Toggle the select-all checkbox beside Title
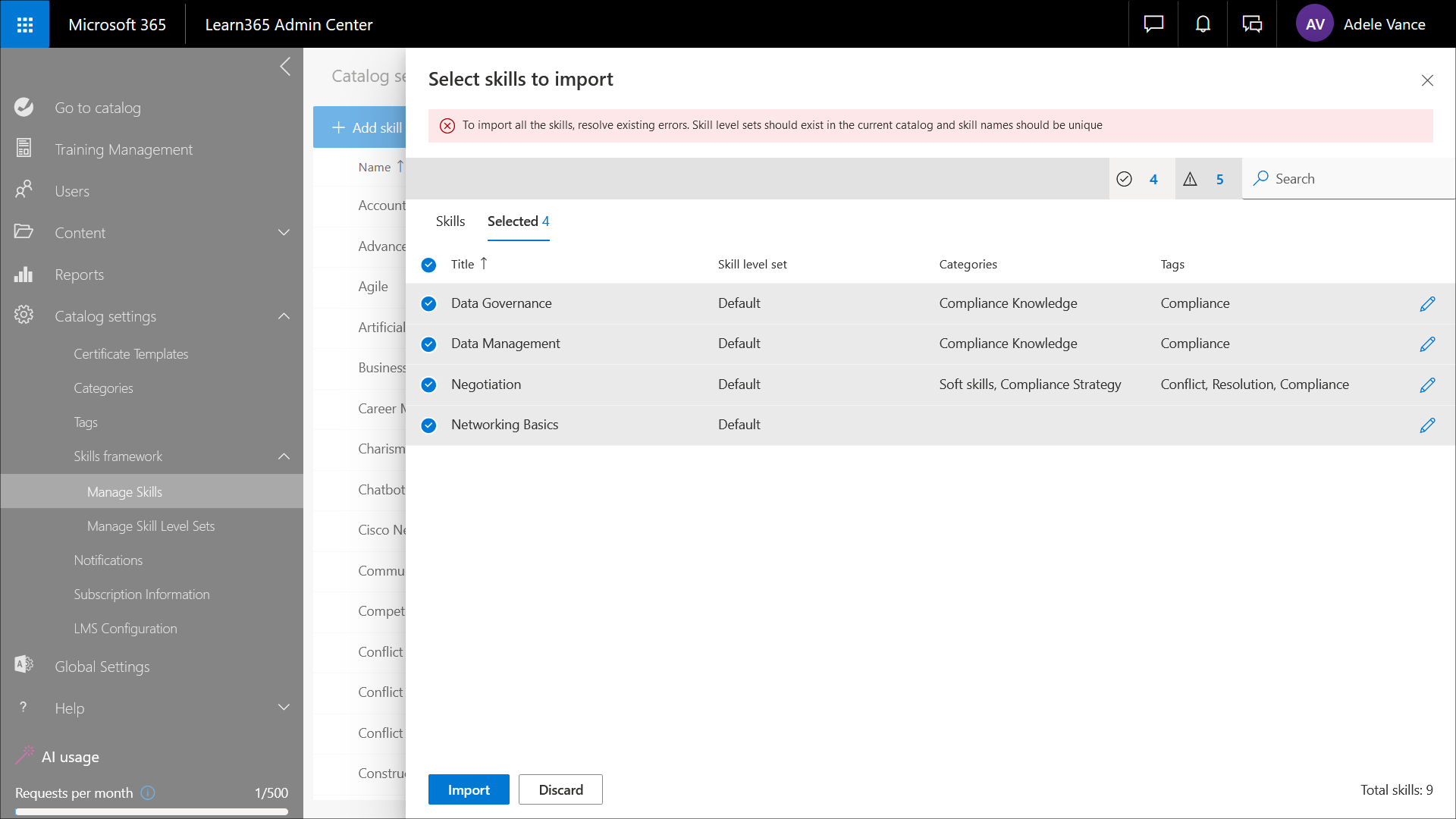Image resolution: width=1456 pixels, height=819 pixels. 428,265
